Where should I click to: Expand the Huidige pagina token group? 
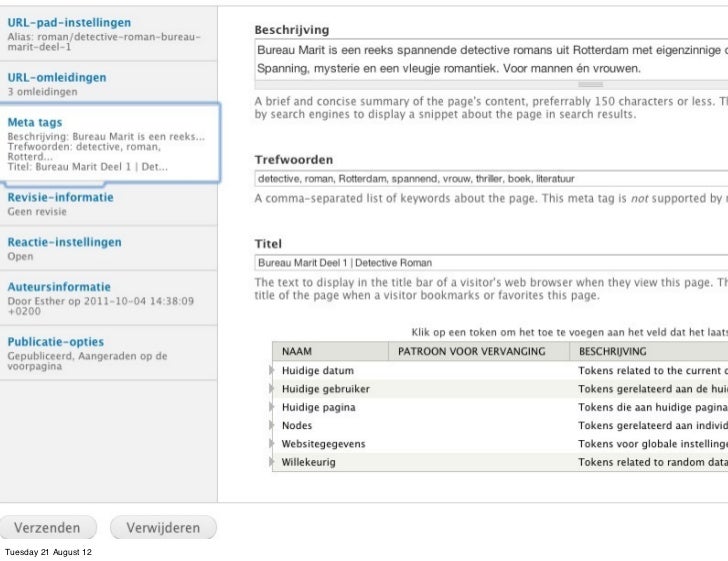point(272,407)
